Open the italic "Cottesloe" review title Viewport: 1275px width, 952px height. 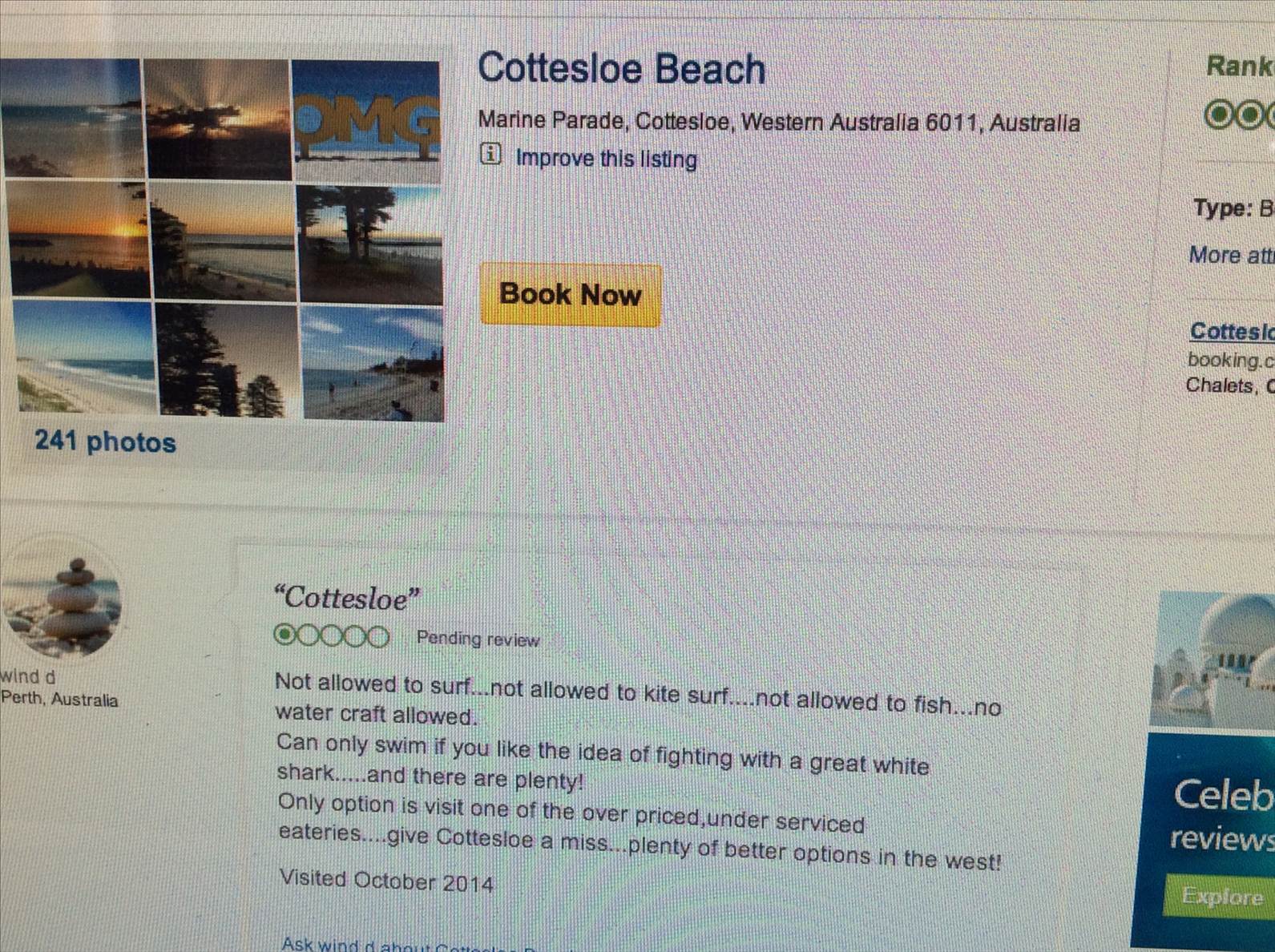pyautogui.click(x=346, y=598)
